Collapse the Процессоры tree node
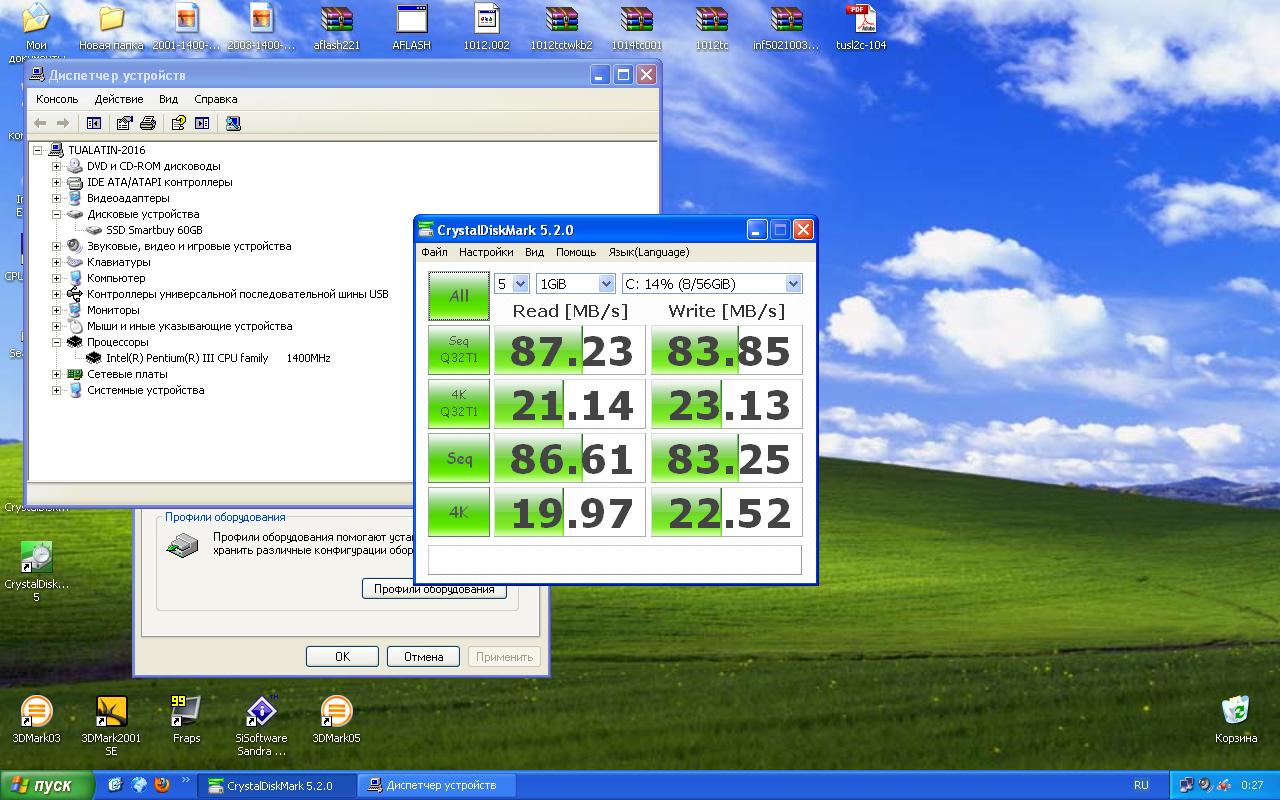 (x=57, y=342)
